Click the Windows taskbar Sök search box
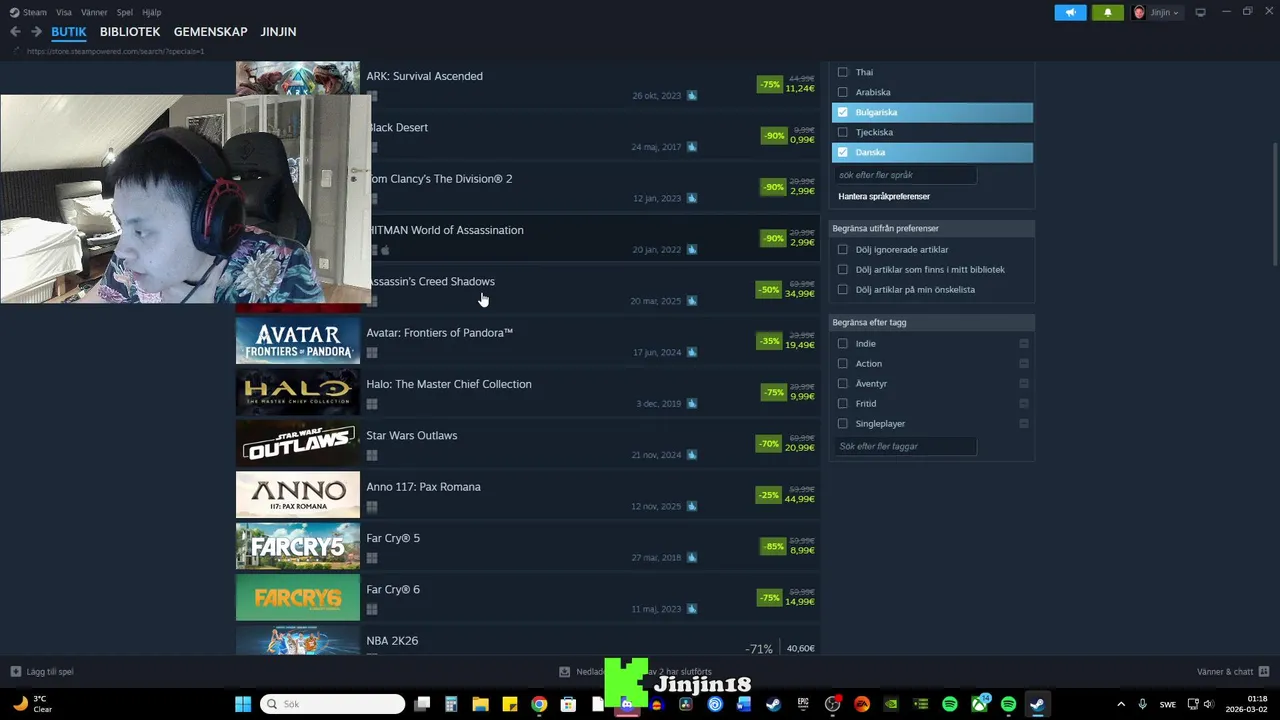This screenshot has height=720, width=1280. tap(333, 704)
